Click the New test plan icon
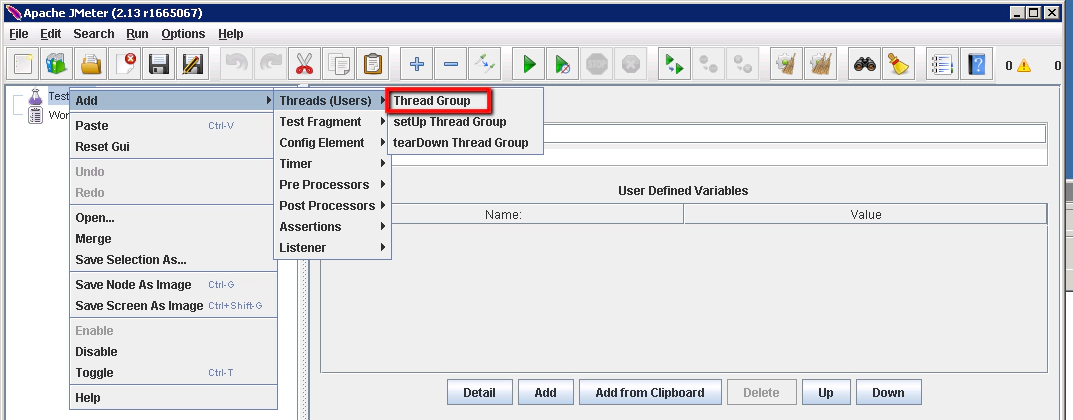This screenshot has width=1073, height=420. click(x=24, y=64)
